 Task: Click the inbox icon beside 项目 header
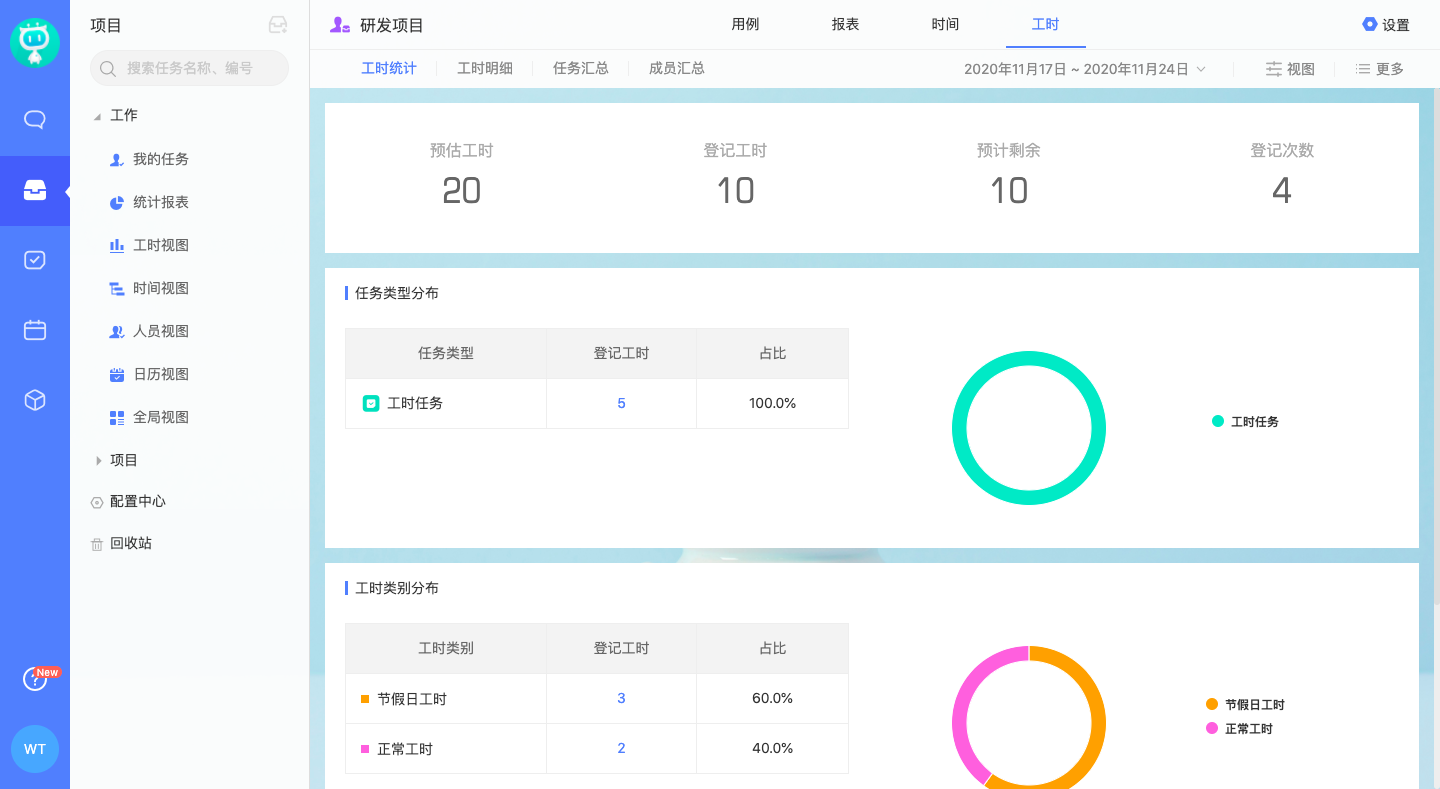[278, 26]
